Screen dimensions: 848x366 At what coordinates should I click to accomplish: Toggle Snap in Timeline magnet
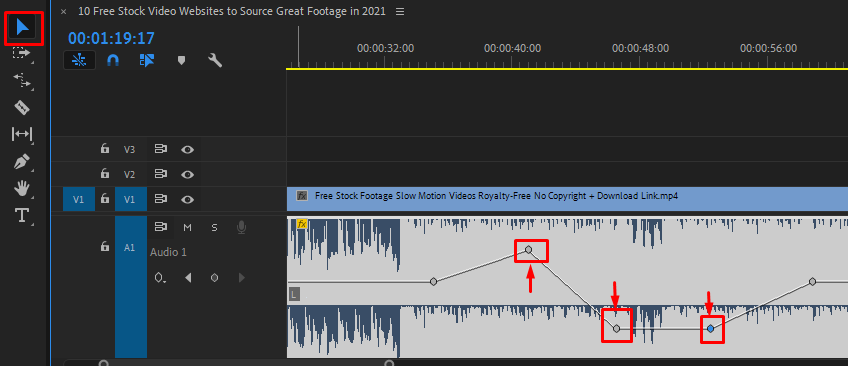[x=112, y=60]
